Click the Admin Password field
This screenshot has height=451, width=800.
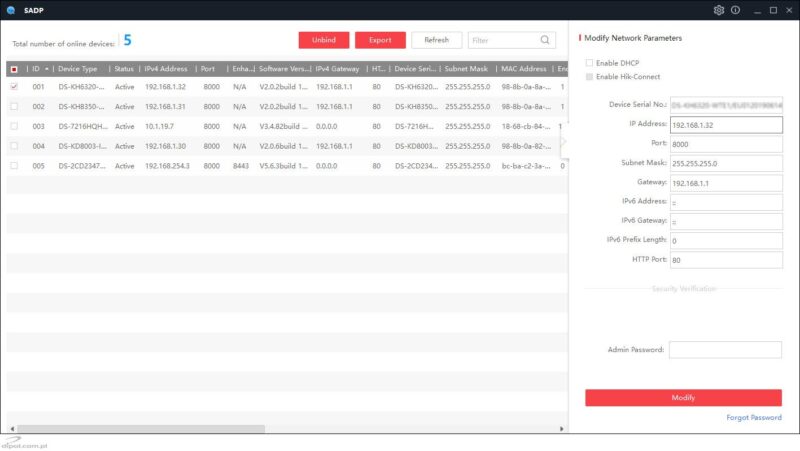point(725,349)
